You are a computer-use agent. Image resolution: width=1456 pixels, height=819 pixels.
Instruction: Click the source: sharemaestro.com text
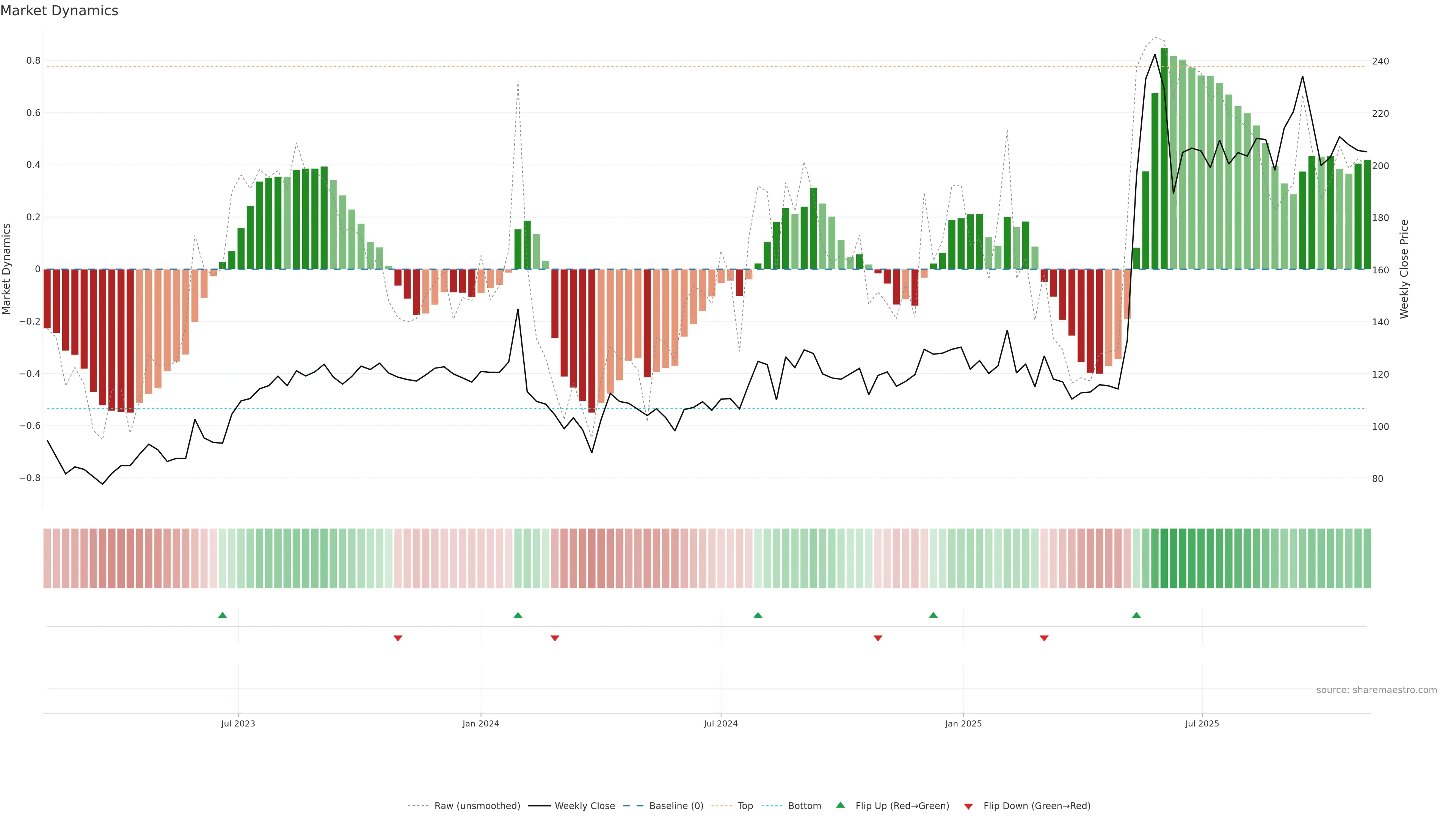(1376, 690)
